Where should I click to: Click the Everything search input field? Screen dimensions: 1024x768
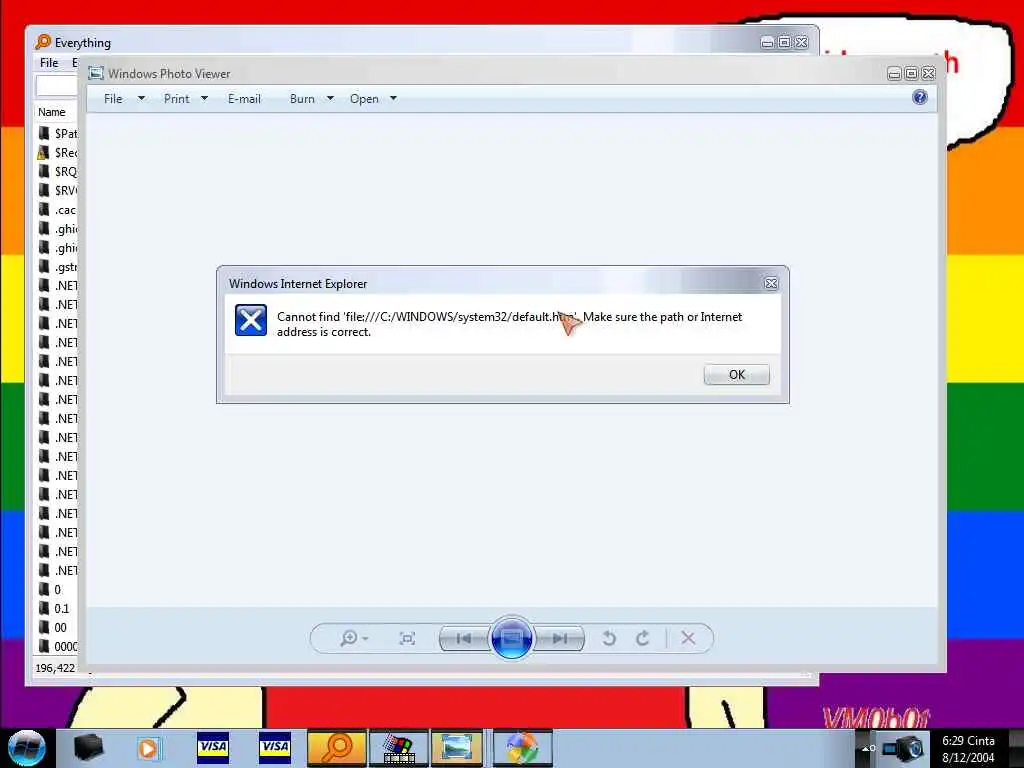point(57,86)
